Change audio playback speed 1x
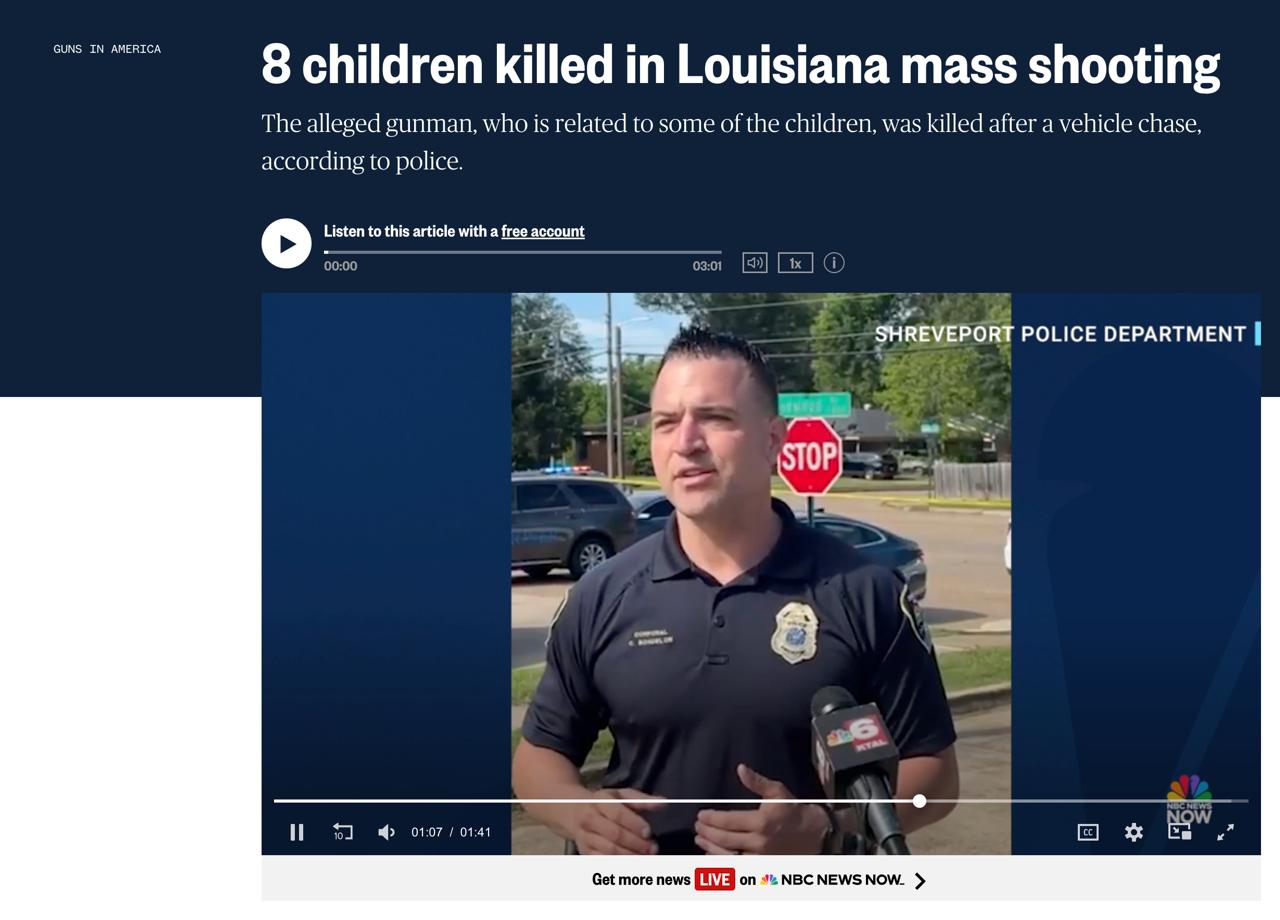This screenshot has width=1280, height=920. point(795,263)
